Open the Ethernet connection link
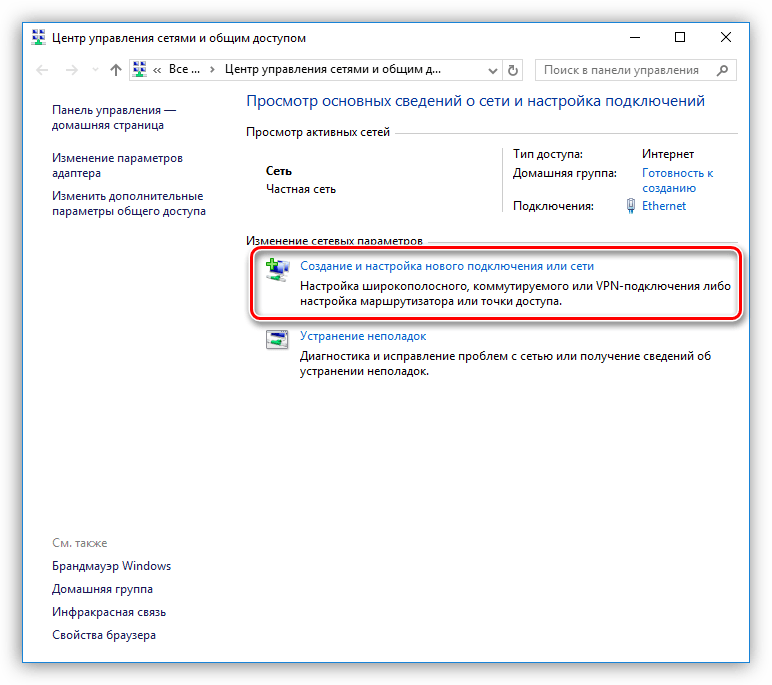 [x=664, y=206]
